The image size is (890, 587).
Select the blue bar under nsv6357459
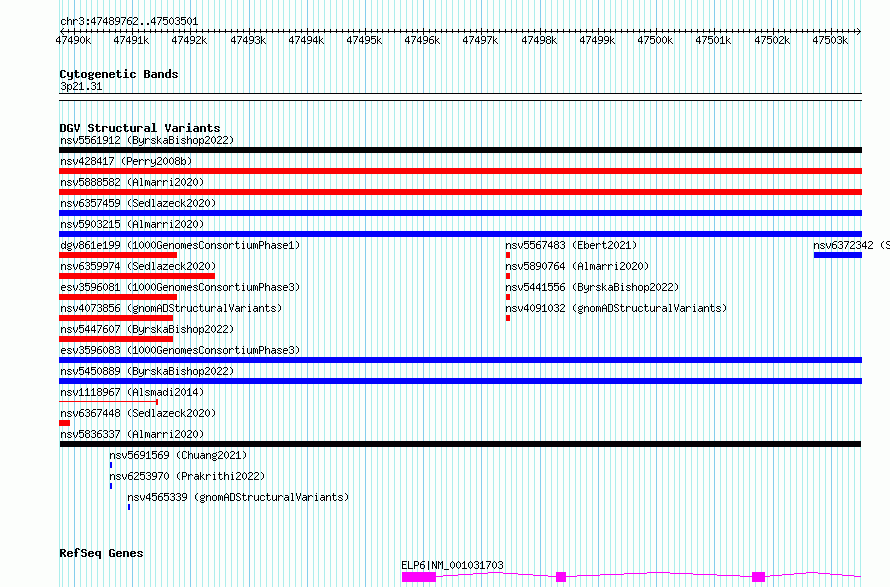click(460, 213)
